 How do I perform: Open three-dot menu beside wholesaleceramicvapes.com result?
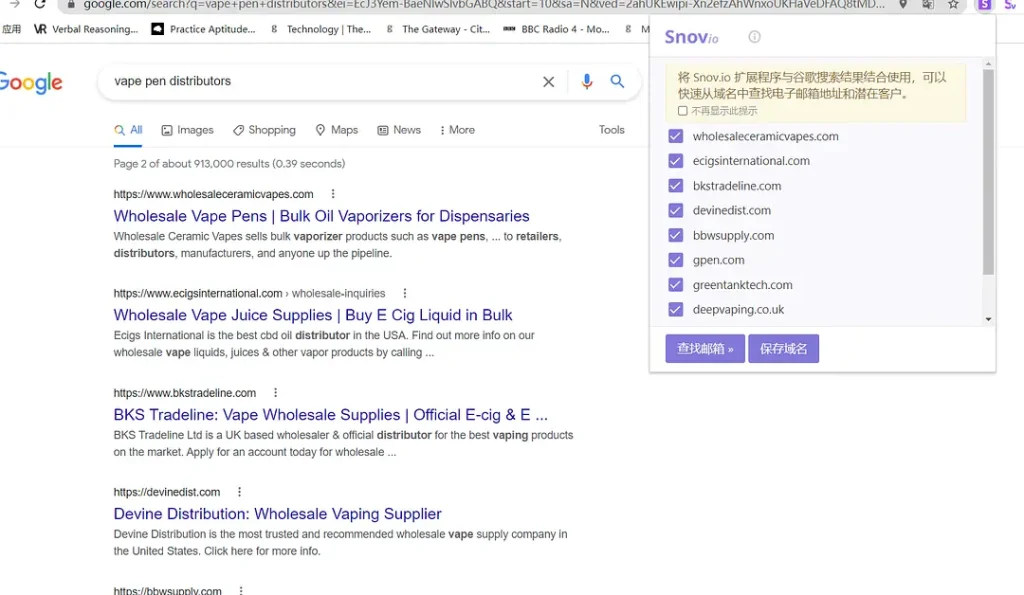[x=333, y=194]
